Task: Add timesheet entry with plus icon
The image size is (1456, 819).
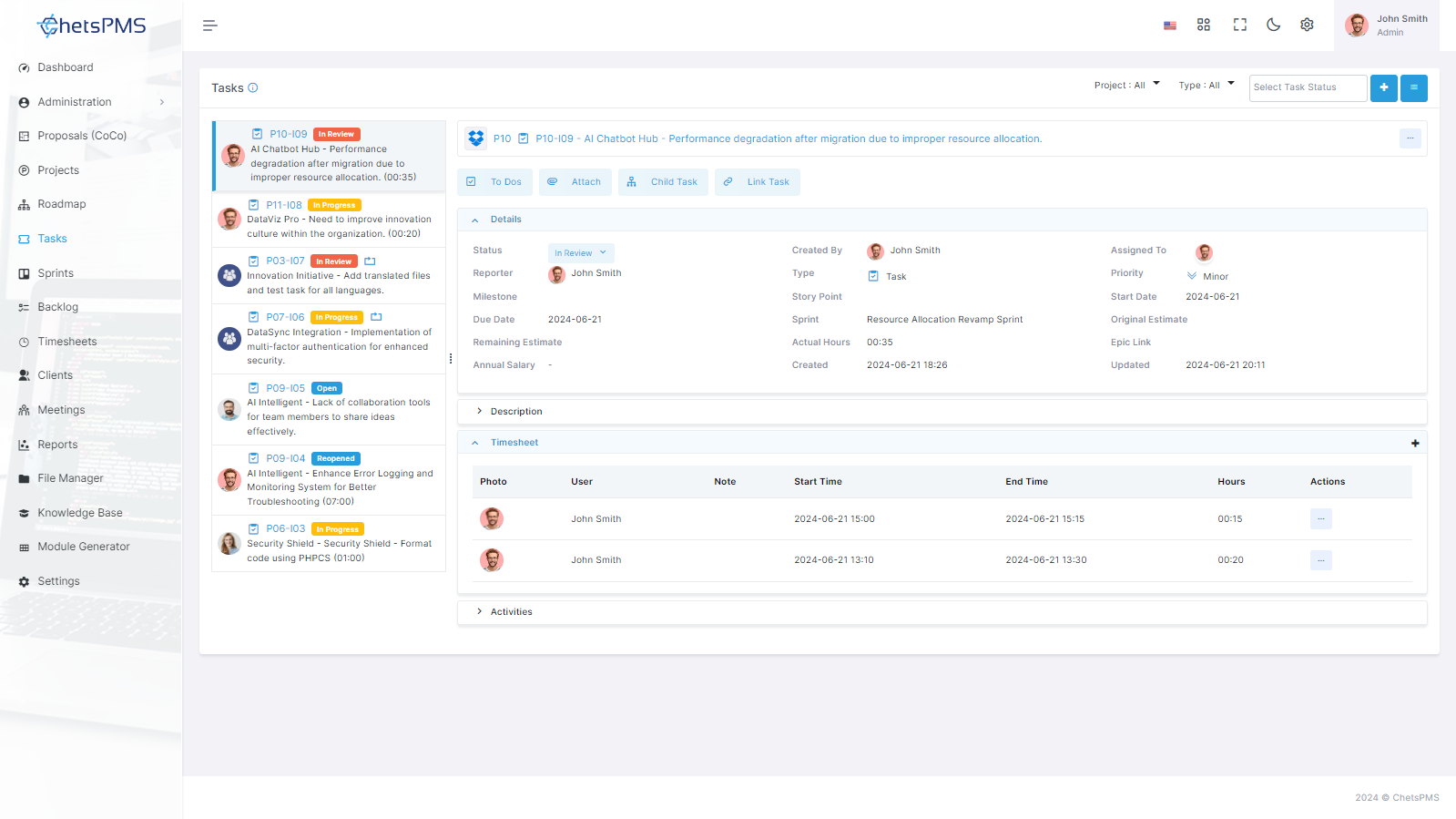Action: tap(1415, 444)
